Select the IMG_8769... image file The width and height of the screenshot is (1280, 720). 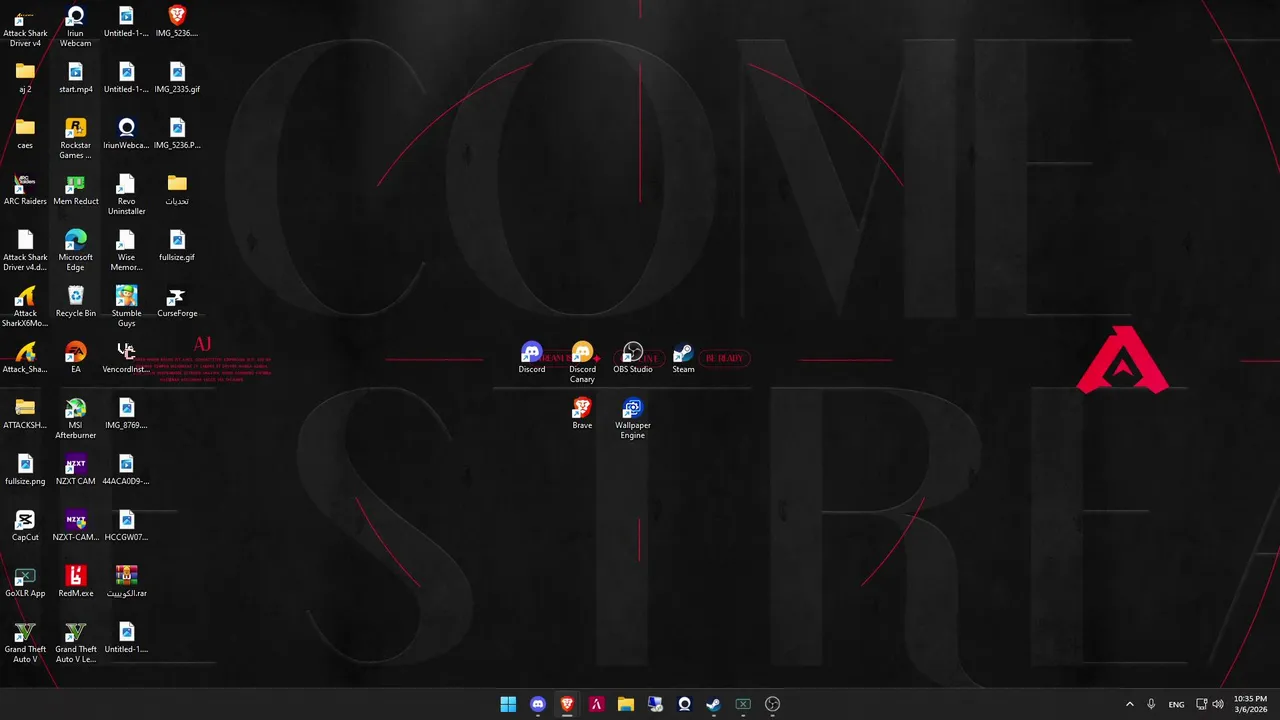[x=126, y=414]
